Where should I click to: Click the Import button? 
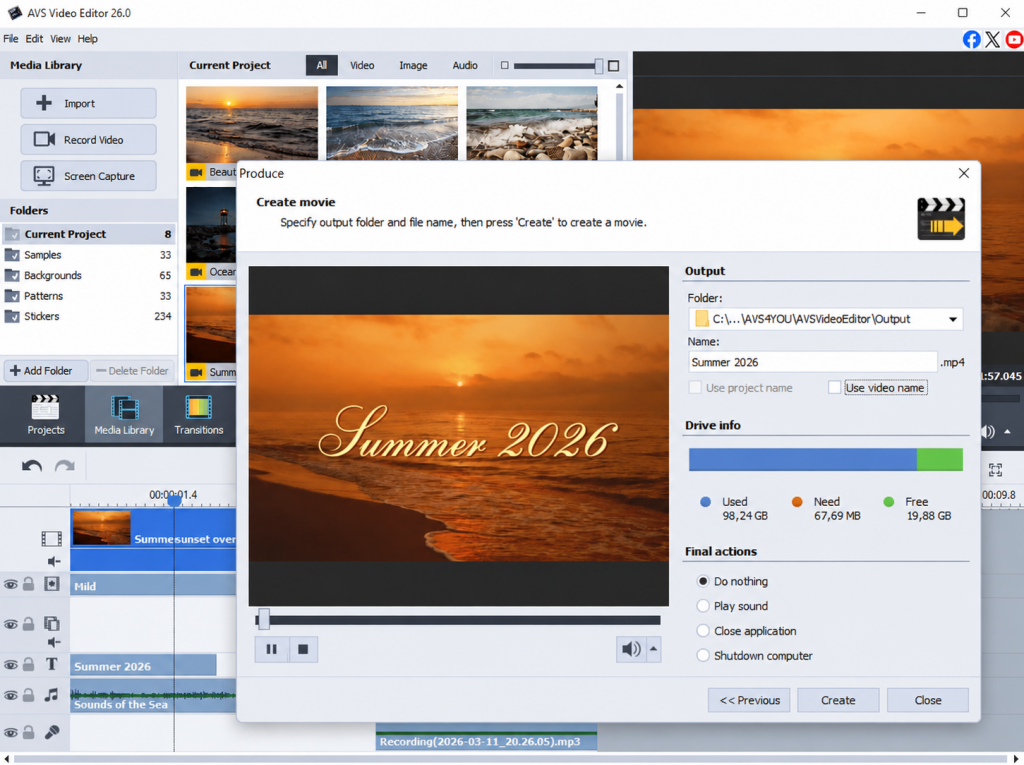tap(88, 103)
